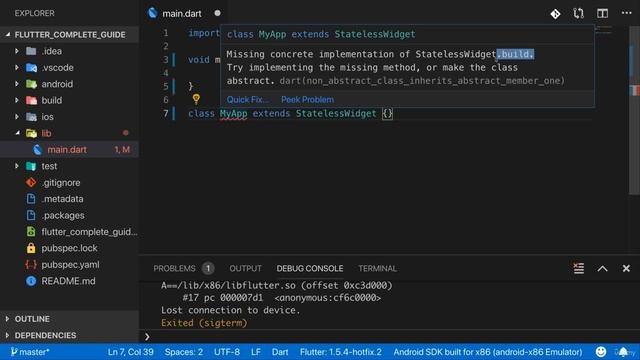640x360 pixels.
Task: Click Peek Problem in the hover popup
Action: pyautogui.click(x=307, y=100)
